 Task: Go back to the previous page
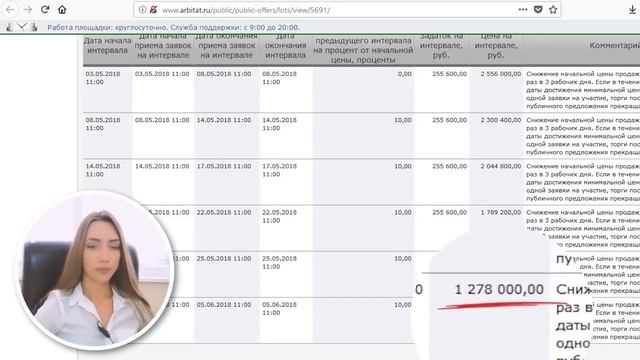coord(11,9)
